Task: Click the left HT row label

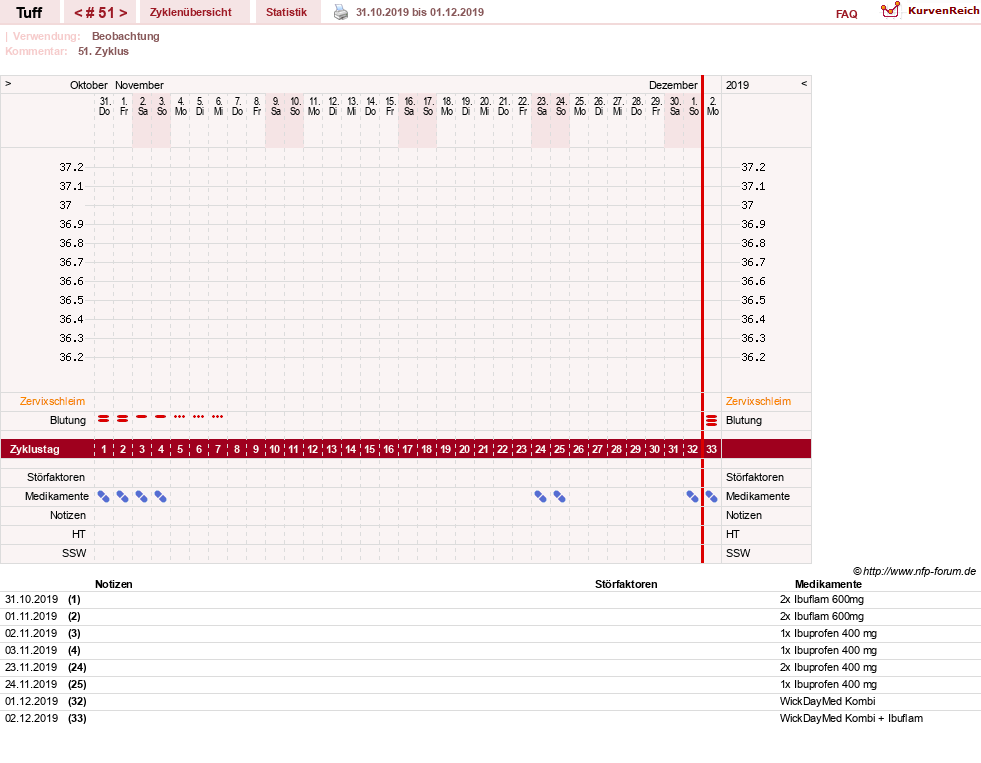Action: [78, 534]
